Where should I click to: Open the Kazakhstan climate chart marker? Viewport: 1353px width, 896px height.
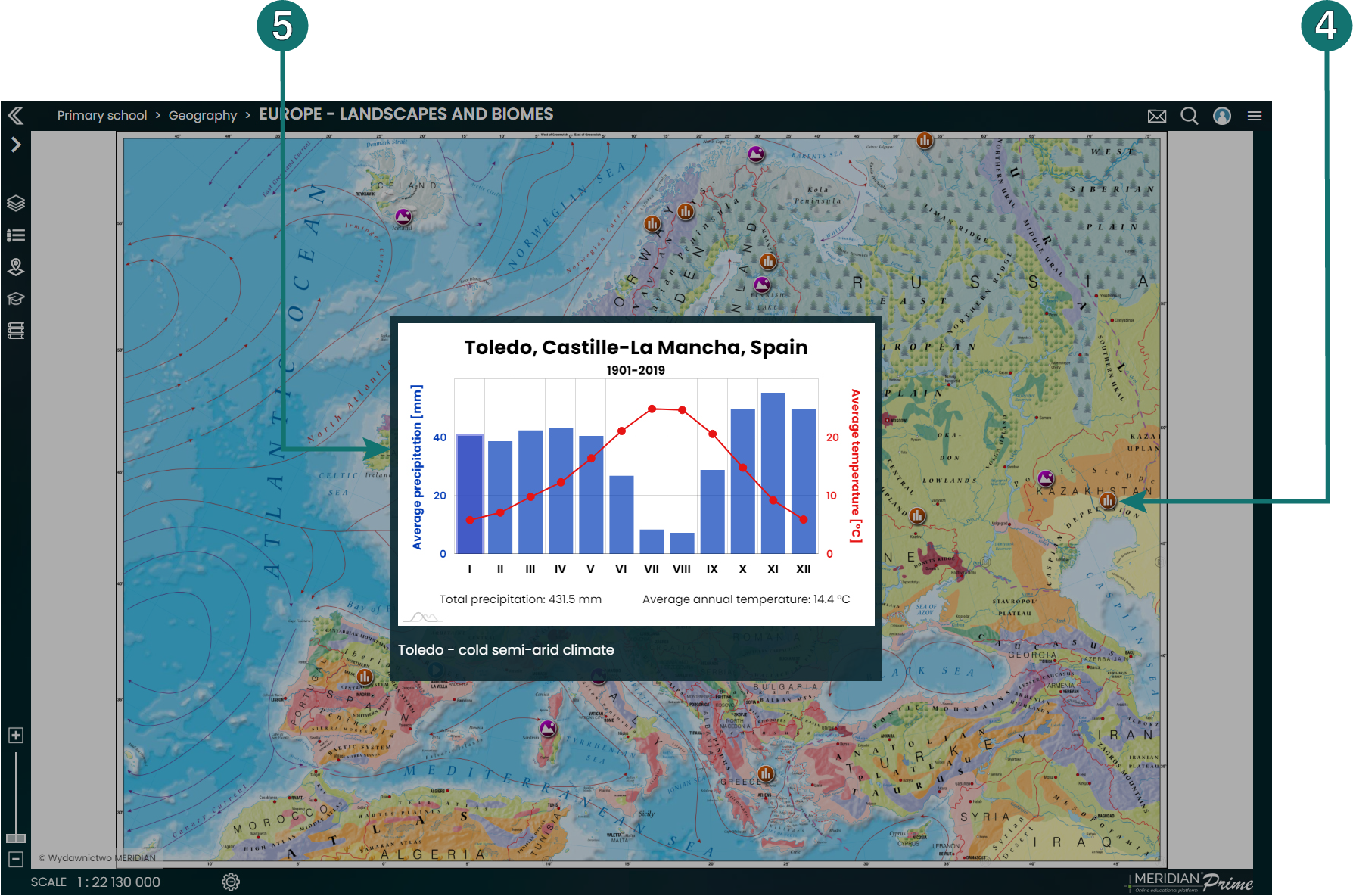(1108, 500)
